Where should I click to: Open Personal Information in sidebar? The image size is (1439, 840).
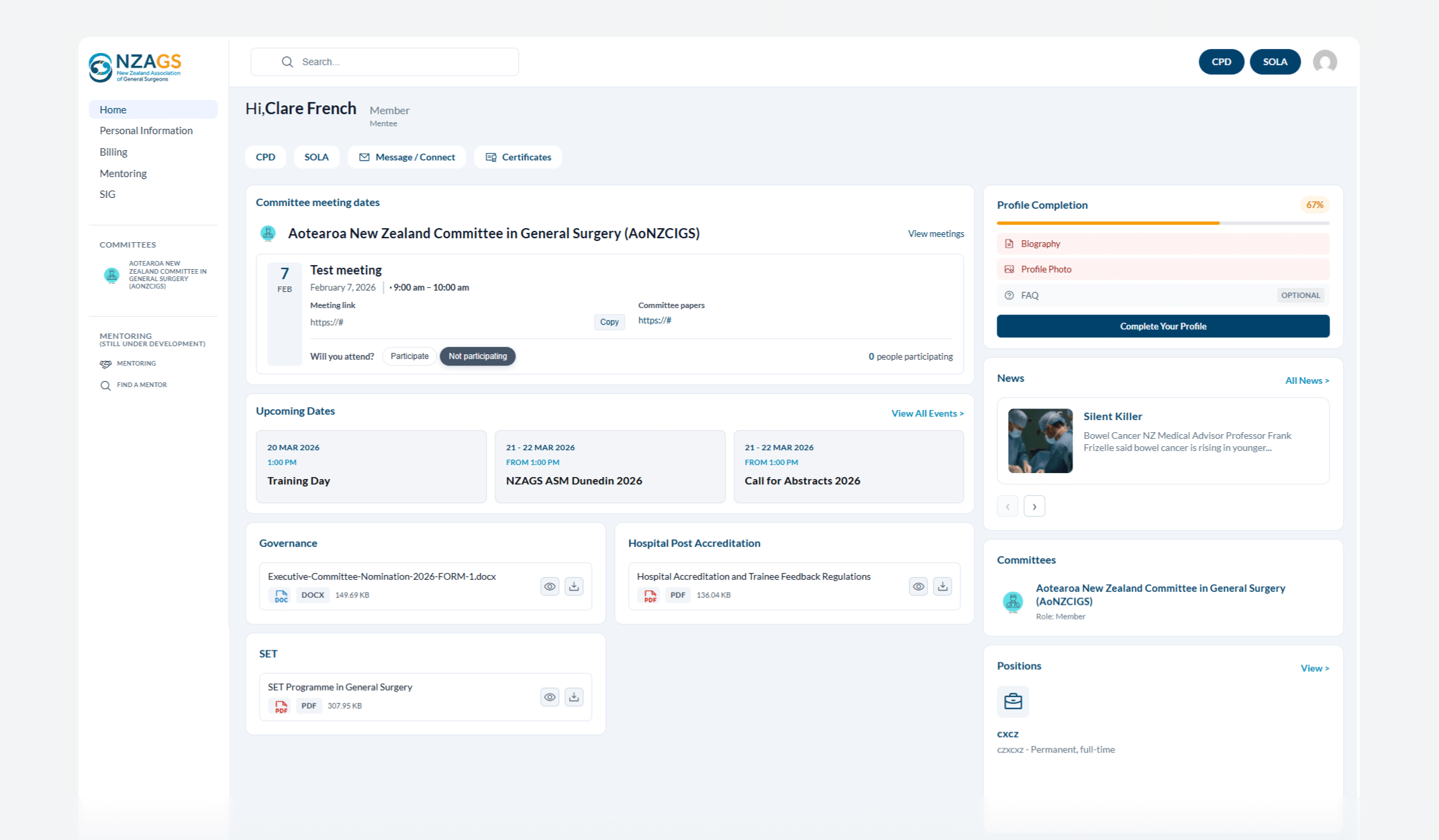[146, 131]
